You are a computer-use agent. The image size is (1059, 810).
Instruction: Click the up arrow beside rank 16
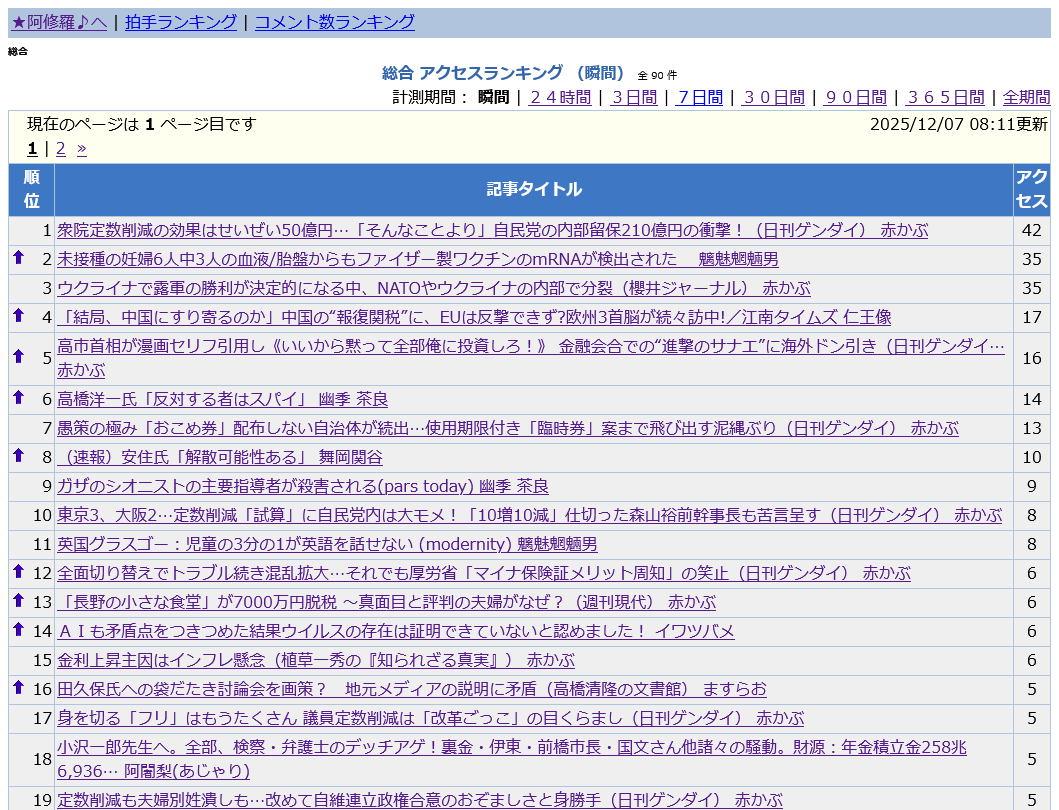point(18,688)
